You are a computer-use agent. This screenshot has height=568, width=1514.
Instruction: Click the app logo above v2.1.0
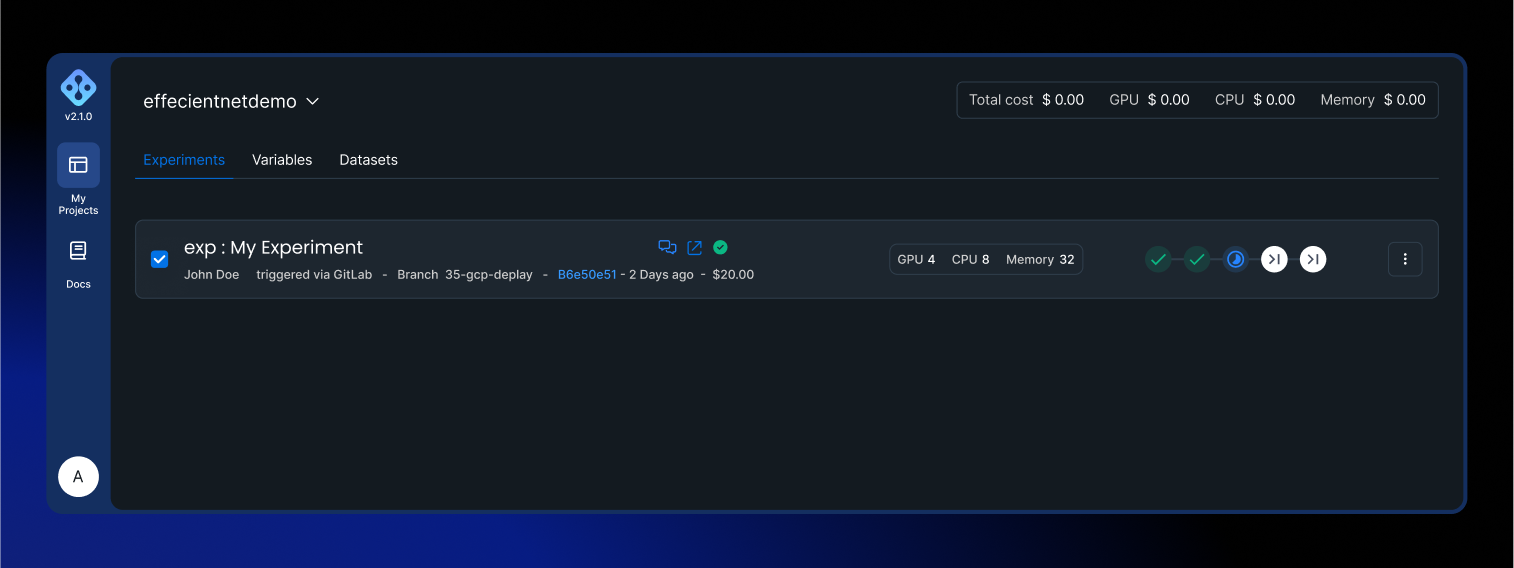click(x=78, y=88)
